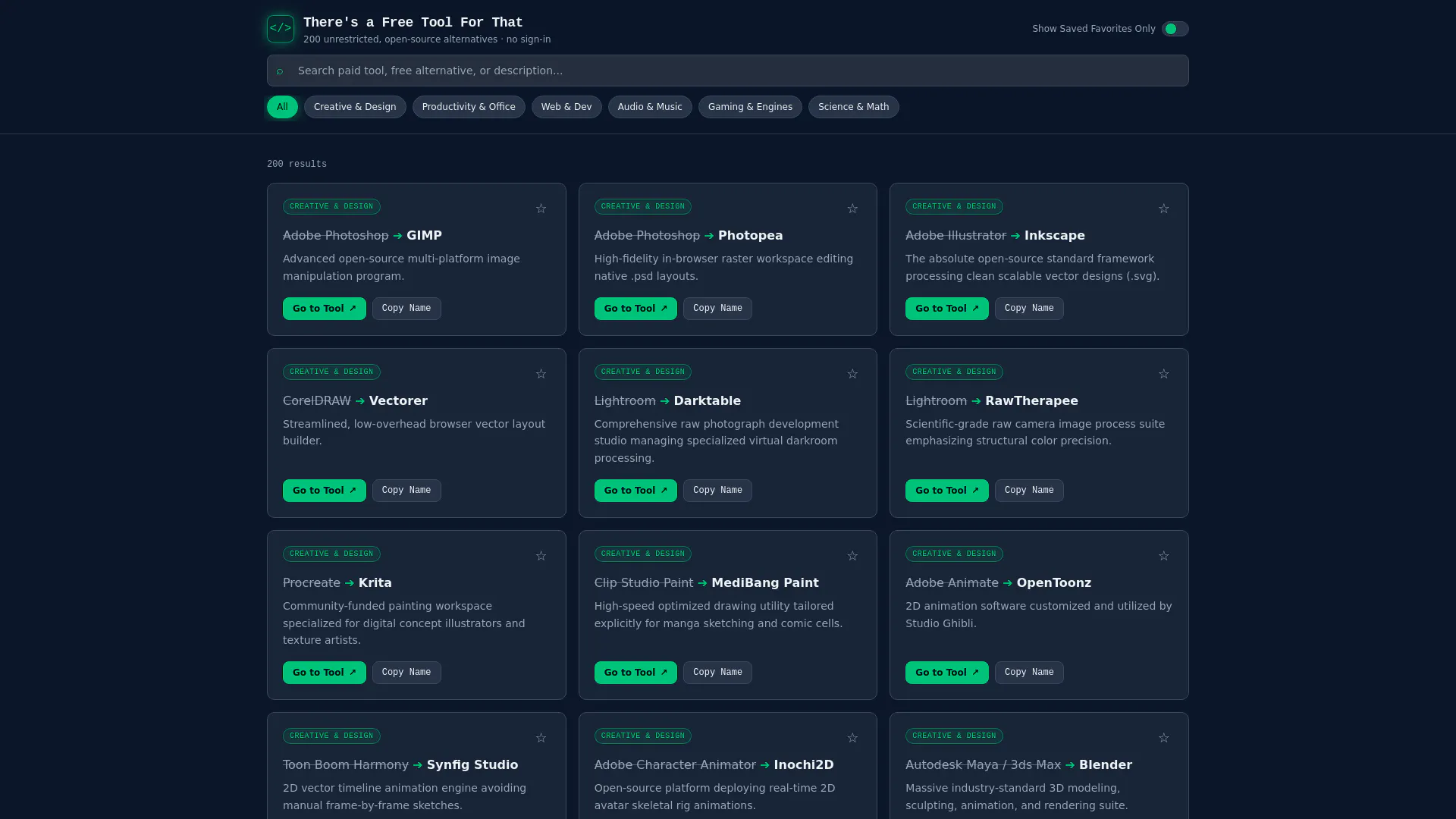1456x819 pixels.
Task: Go to Tool for Vectorer
Action: click(325, 491)
